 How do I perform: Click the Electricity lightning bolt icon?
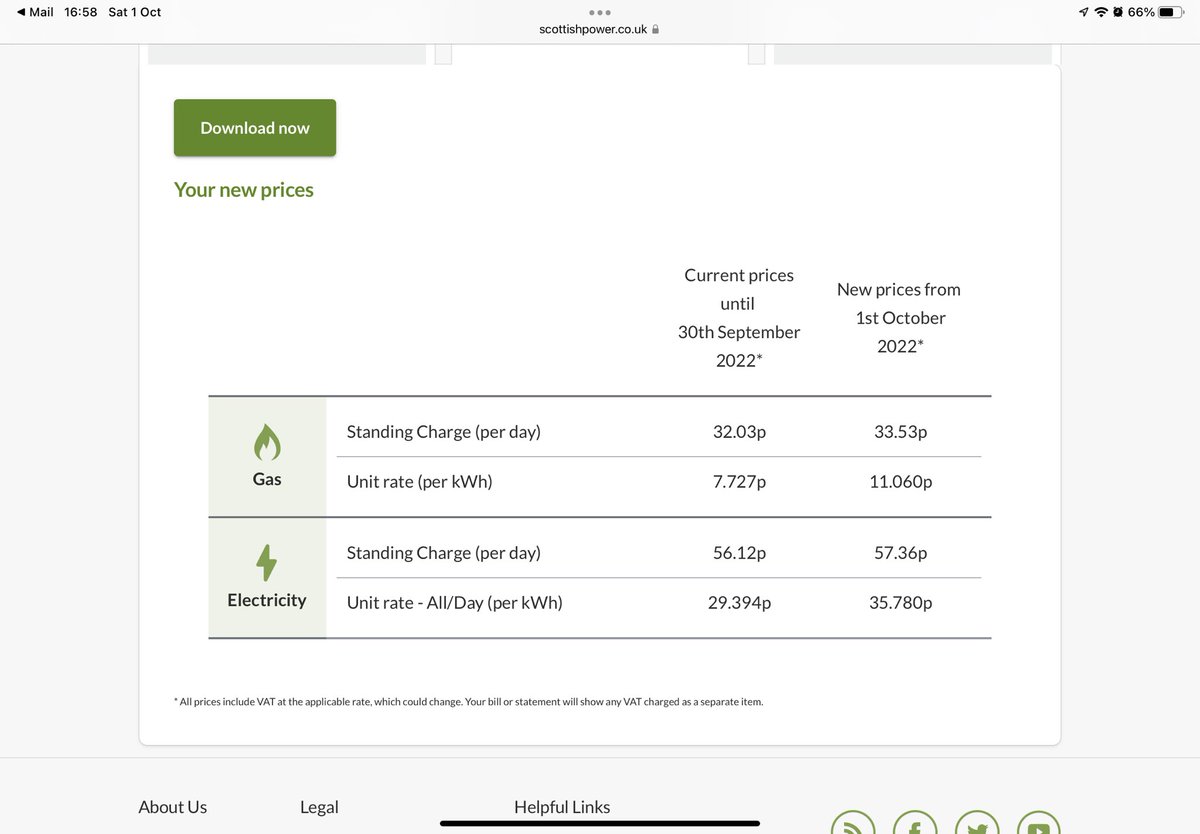(267, 563)
